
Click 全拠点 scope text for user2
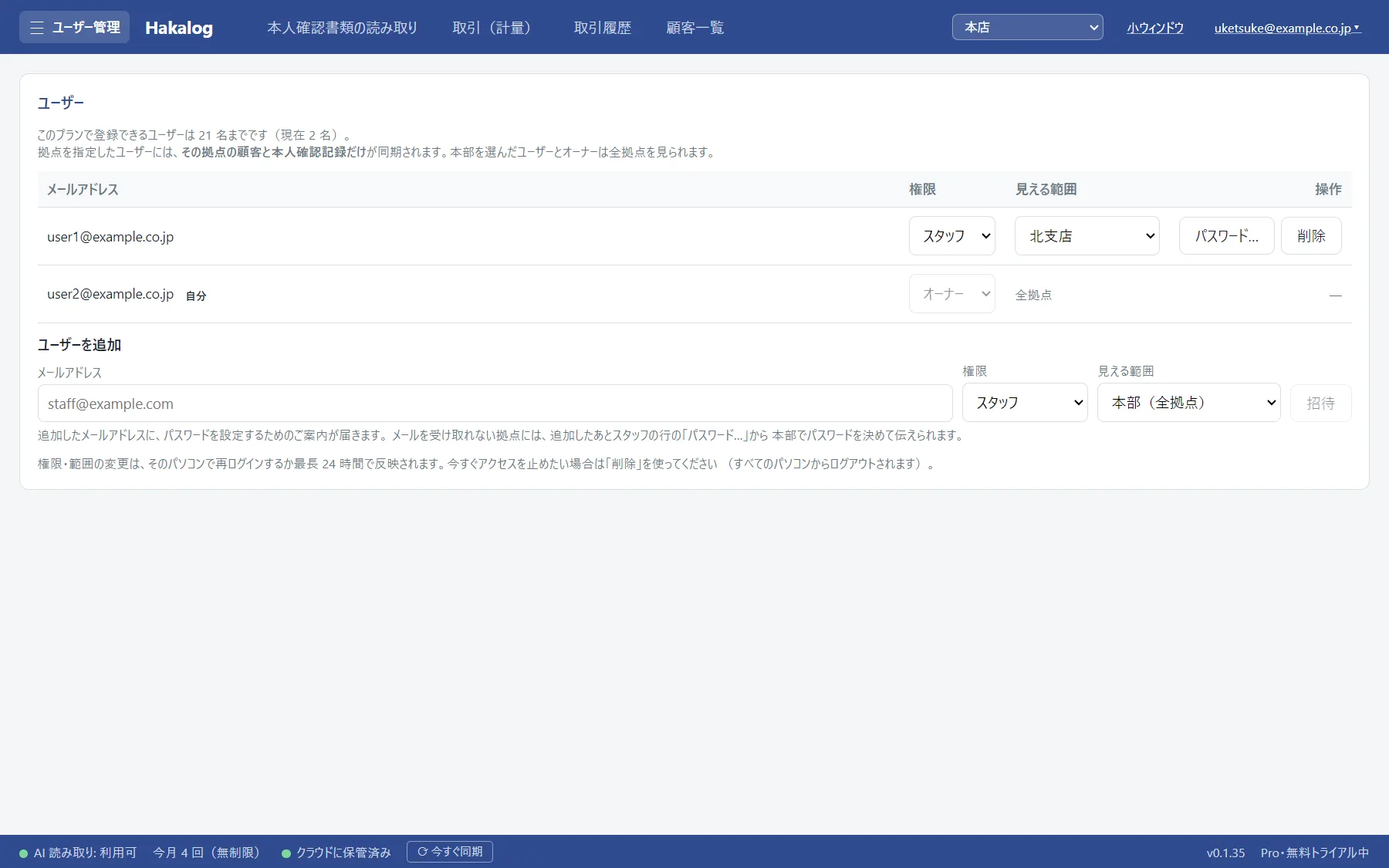coord(1033,295)
